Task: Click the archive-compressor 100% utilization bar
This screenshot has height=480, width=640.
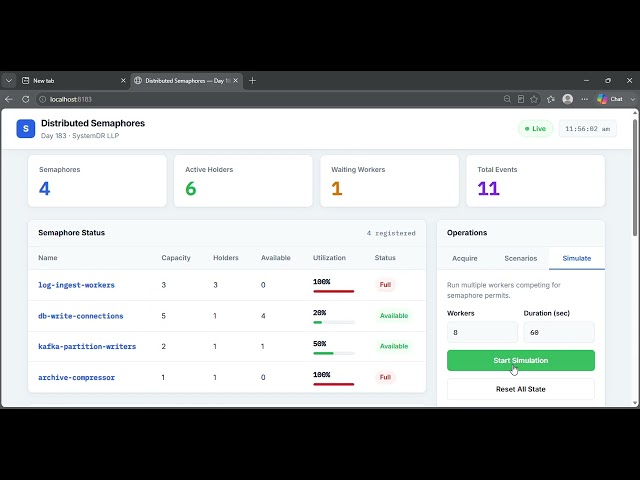Action: click(333, 384)
